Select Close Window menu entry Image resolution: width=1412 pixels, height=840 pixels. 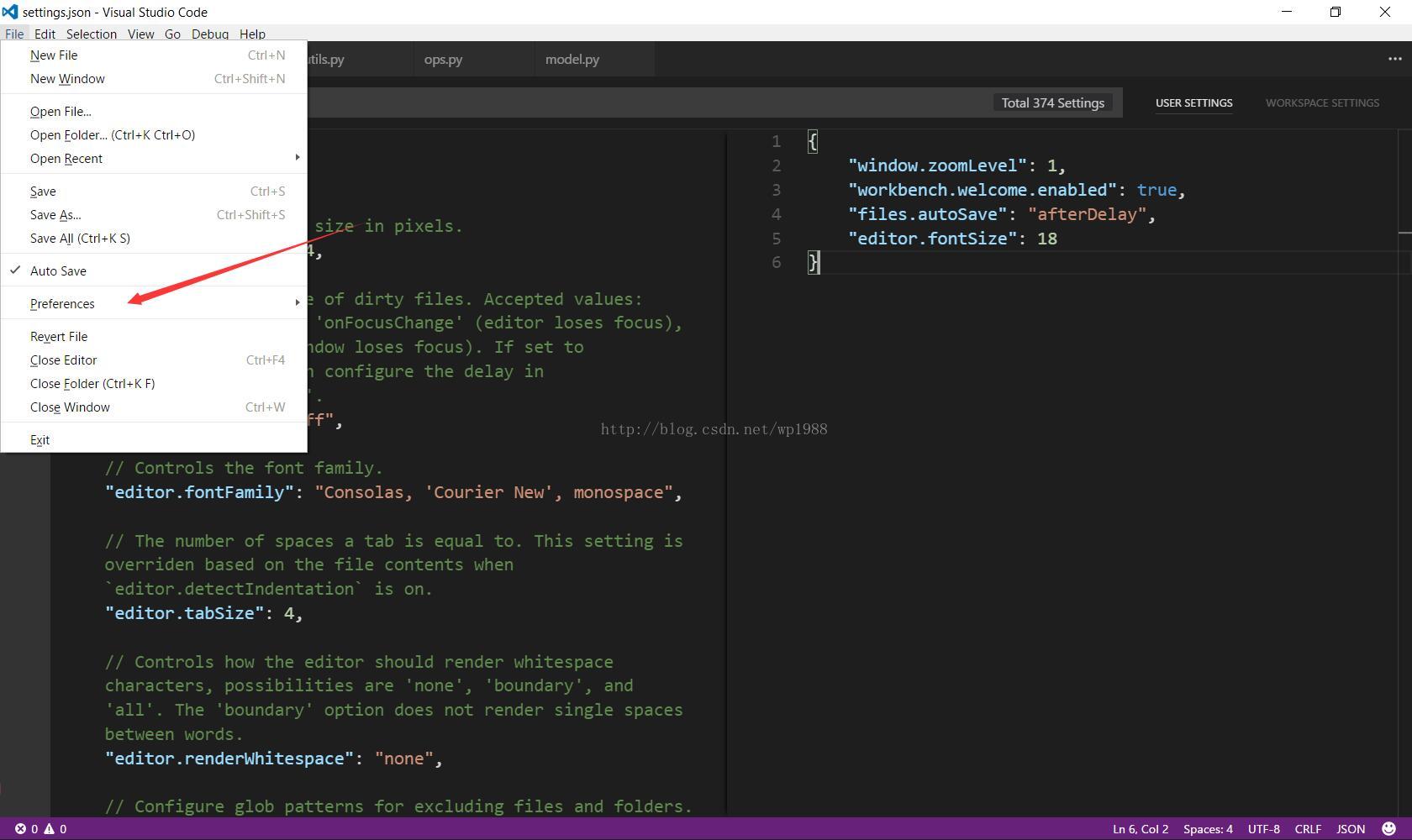[154, 407]
